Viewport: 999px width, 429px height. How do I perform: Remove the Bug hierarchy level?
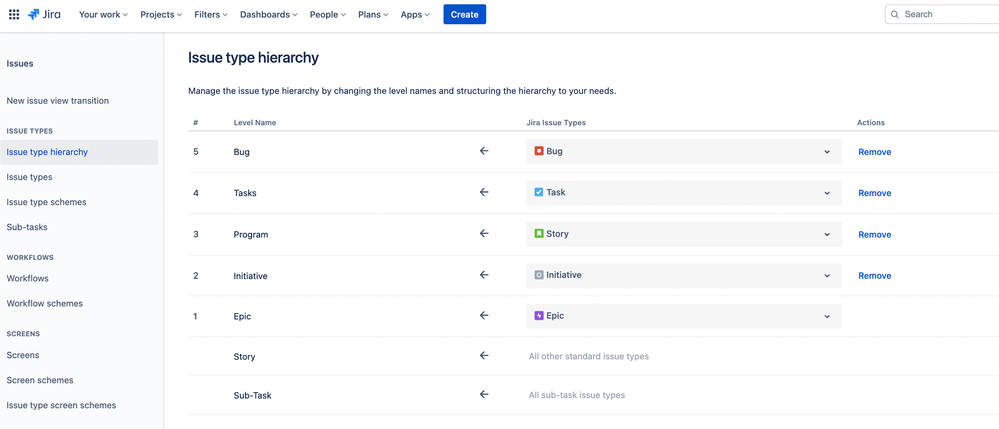pyautogui.click(x=874, y=152)
